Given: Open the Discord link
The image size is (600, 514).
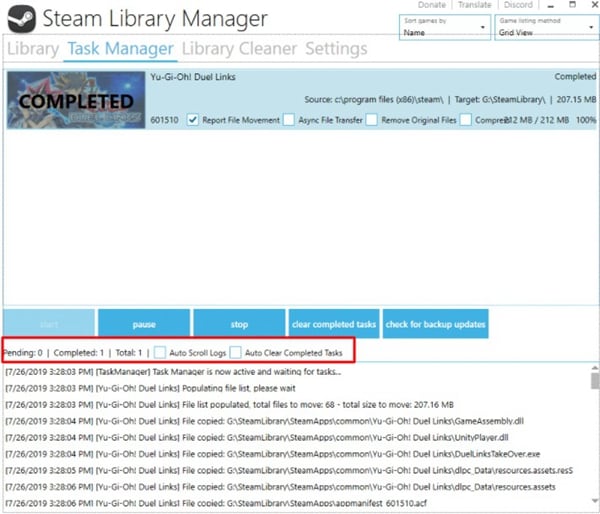Looking at the screenshot, I should [518, 5].
